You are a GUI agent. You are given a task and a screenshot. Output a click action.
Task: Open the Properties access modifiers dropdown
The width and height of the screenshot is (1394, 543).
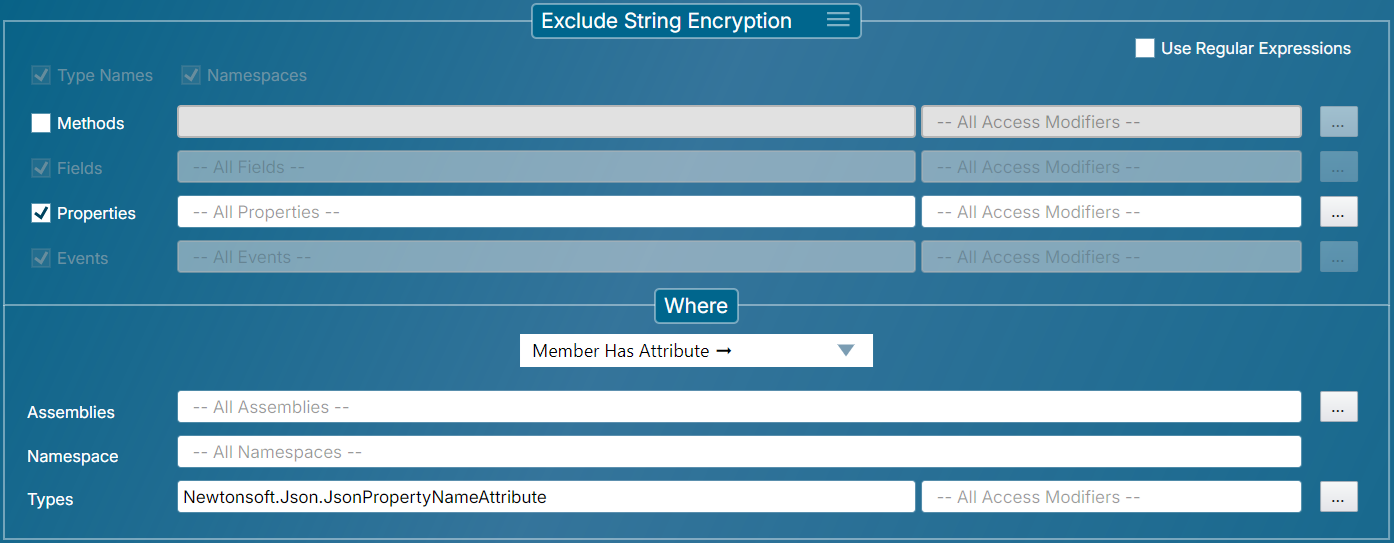tap(1111, 212)
